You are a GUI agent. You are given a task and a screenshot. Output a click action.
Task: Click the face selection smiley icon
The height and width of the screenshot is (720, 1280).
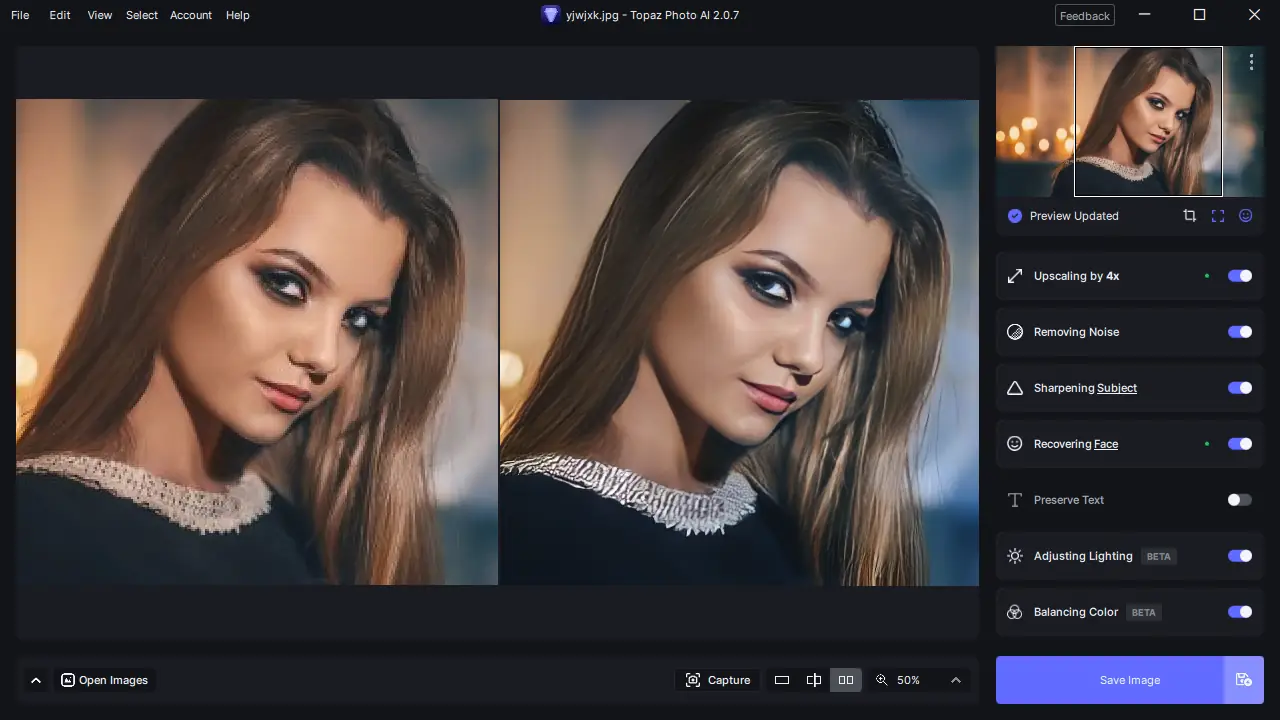1246,216
